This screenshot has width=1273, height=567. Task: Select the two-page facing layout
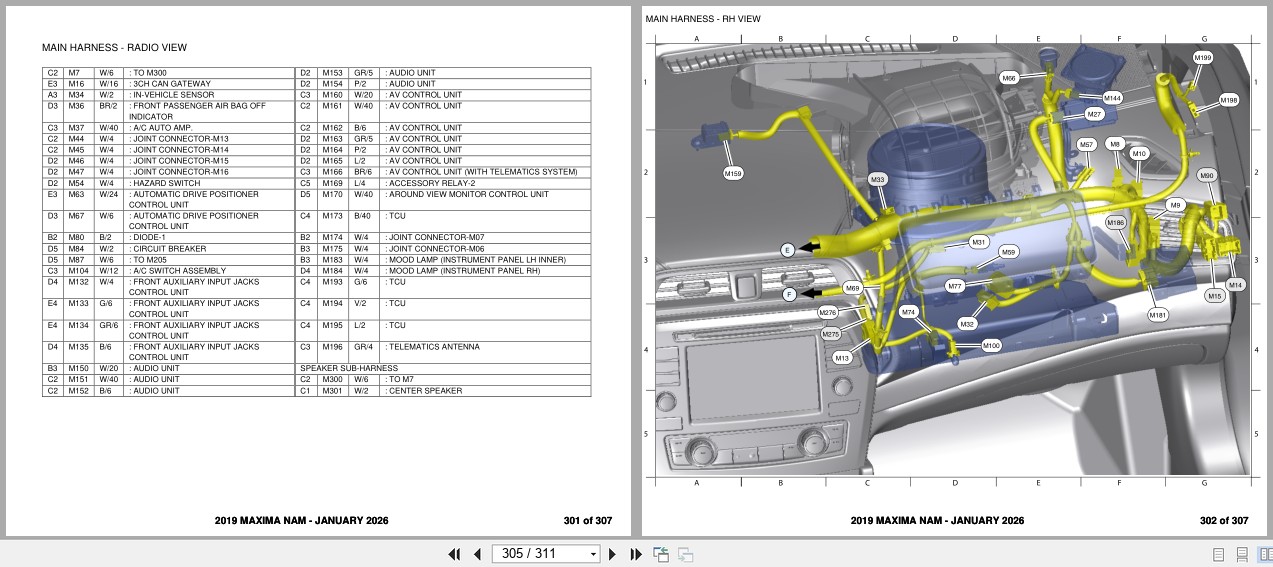[1264, 554]
